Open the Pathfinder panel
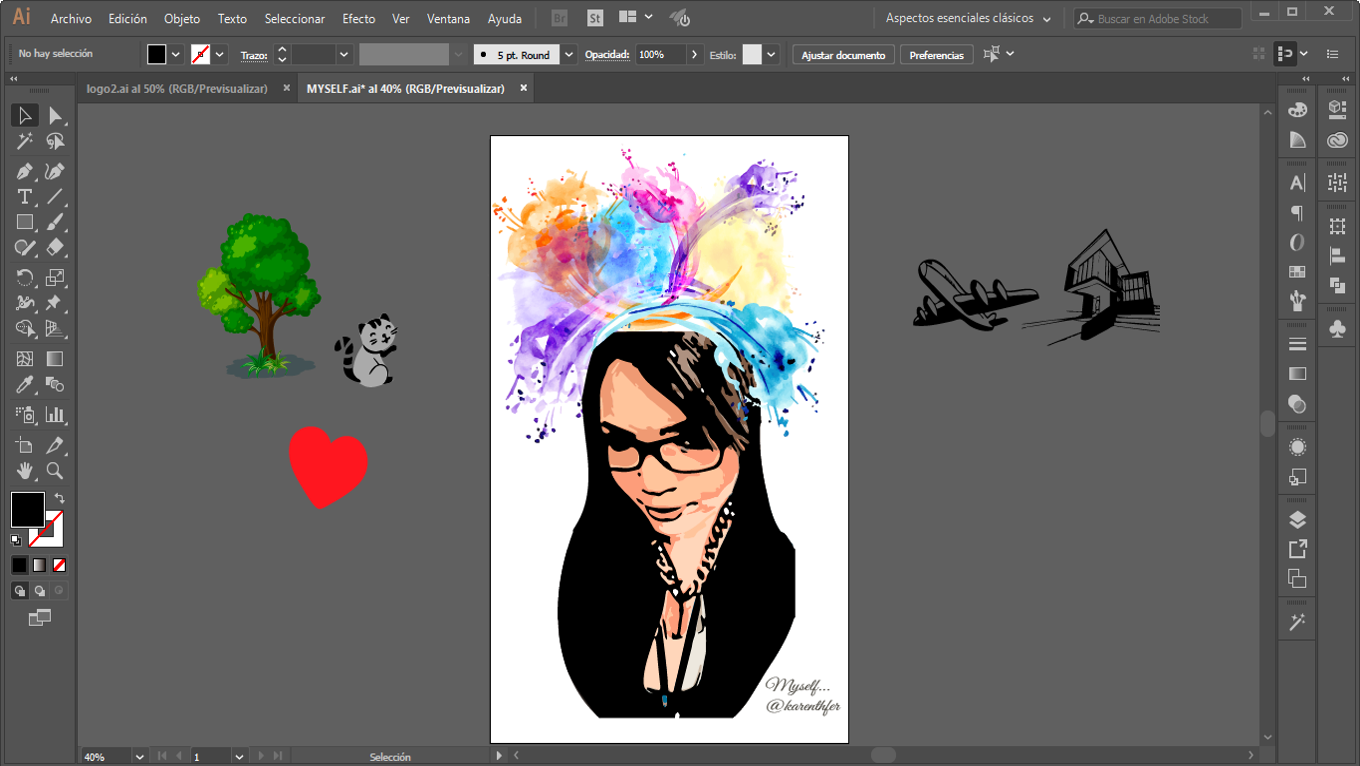 tap(1338, 285)
